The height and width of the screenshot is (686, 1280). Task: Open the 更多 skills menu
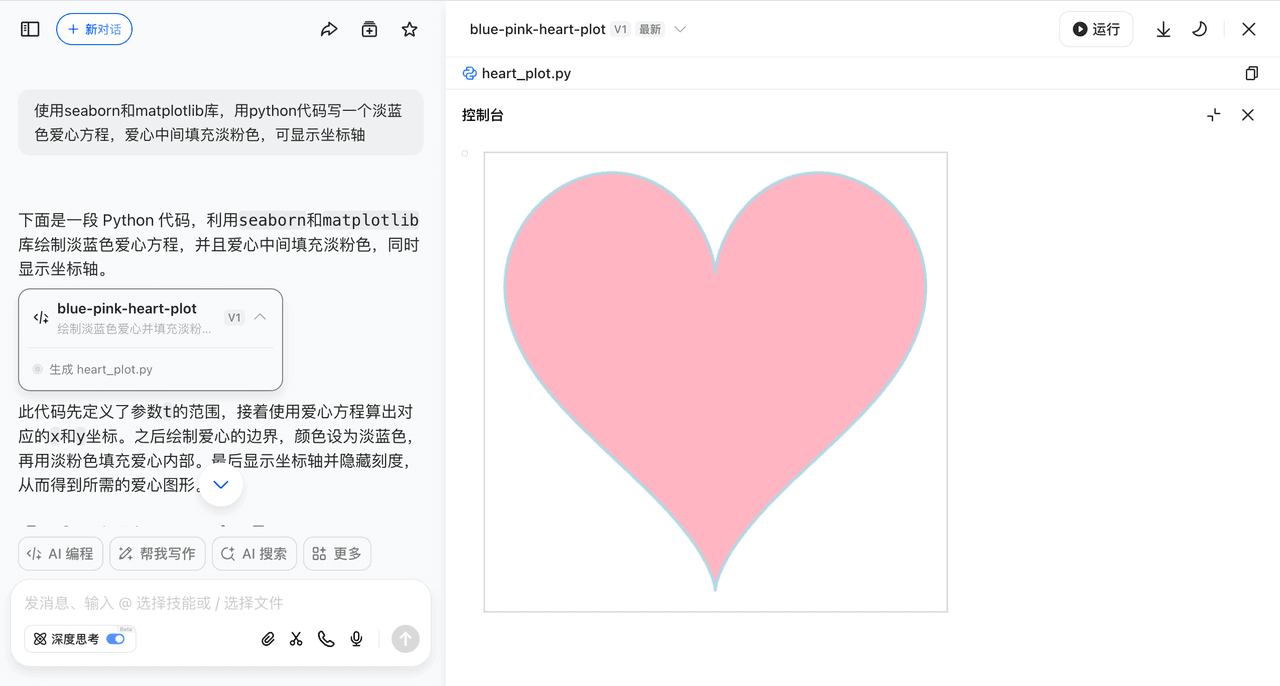(337, 553)
